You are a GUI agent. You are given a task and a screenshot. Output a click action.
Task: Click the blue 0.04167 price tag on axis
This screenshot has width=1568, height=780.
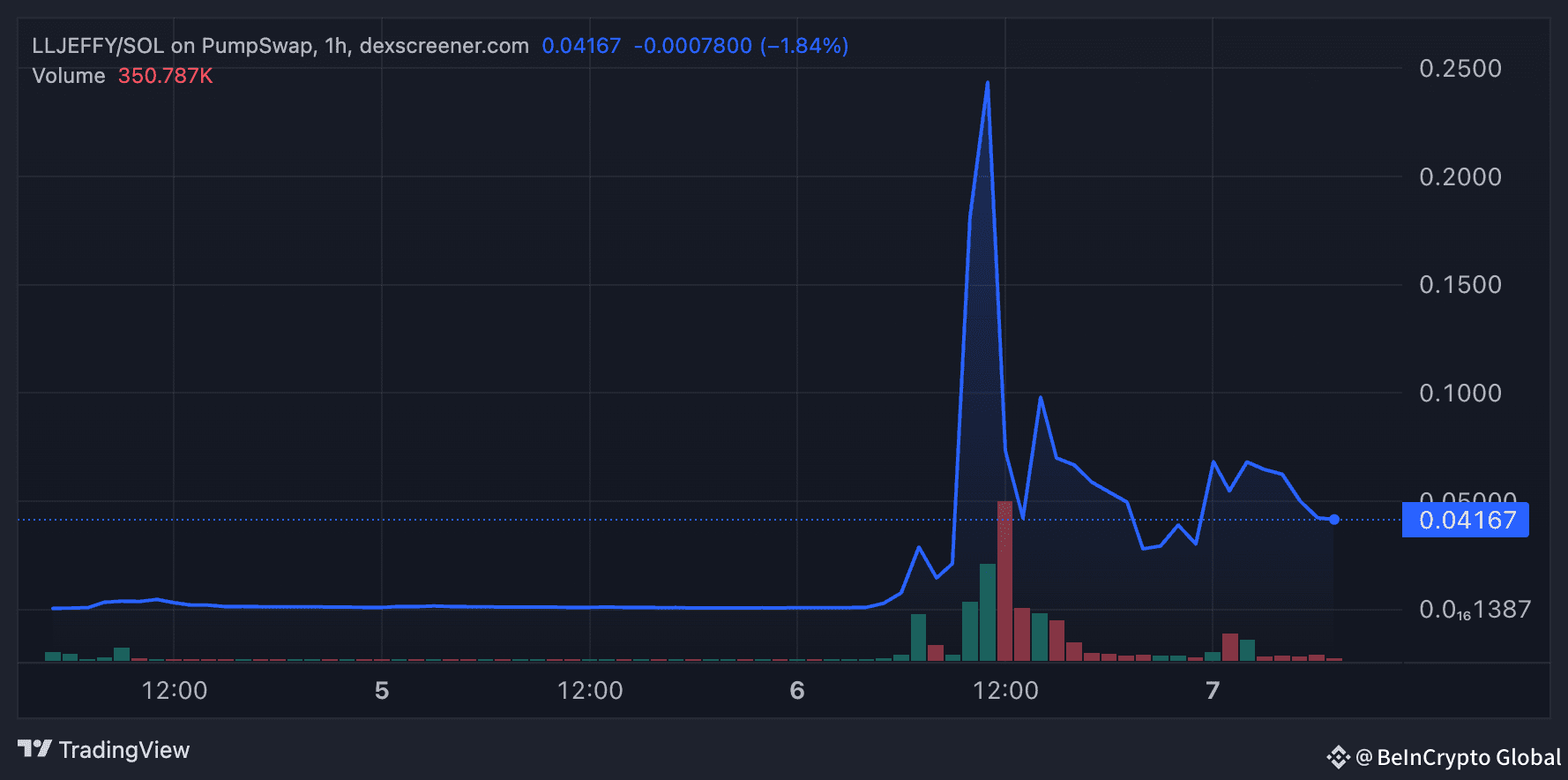click(x=1466, y=520)
